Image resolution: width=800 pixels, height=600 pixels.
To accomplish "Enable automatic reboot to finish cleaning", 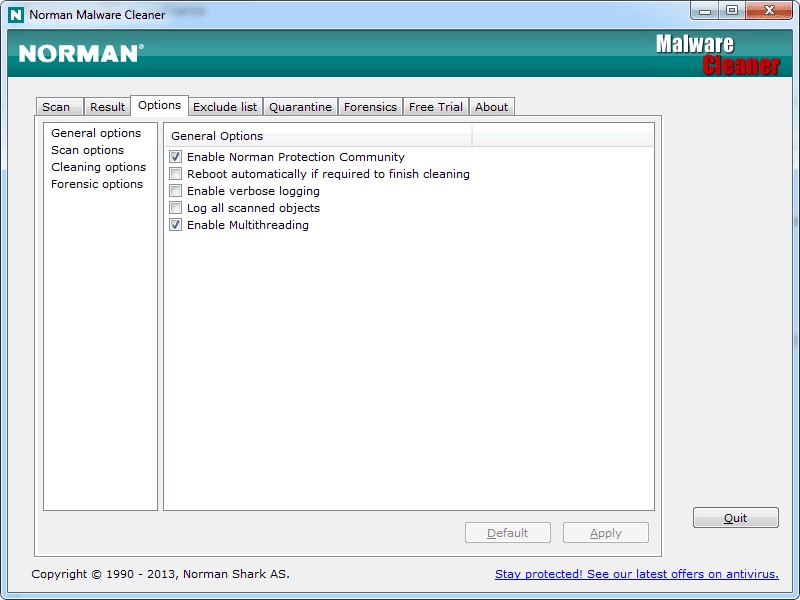I will point(176,174).
